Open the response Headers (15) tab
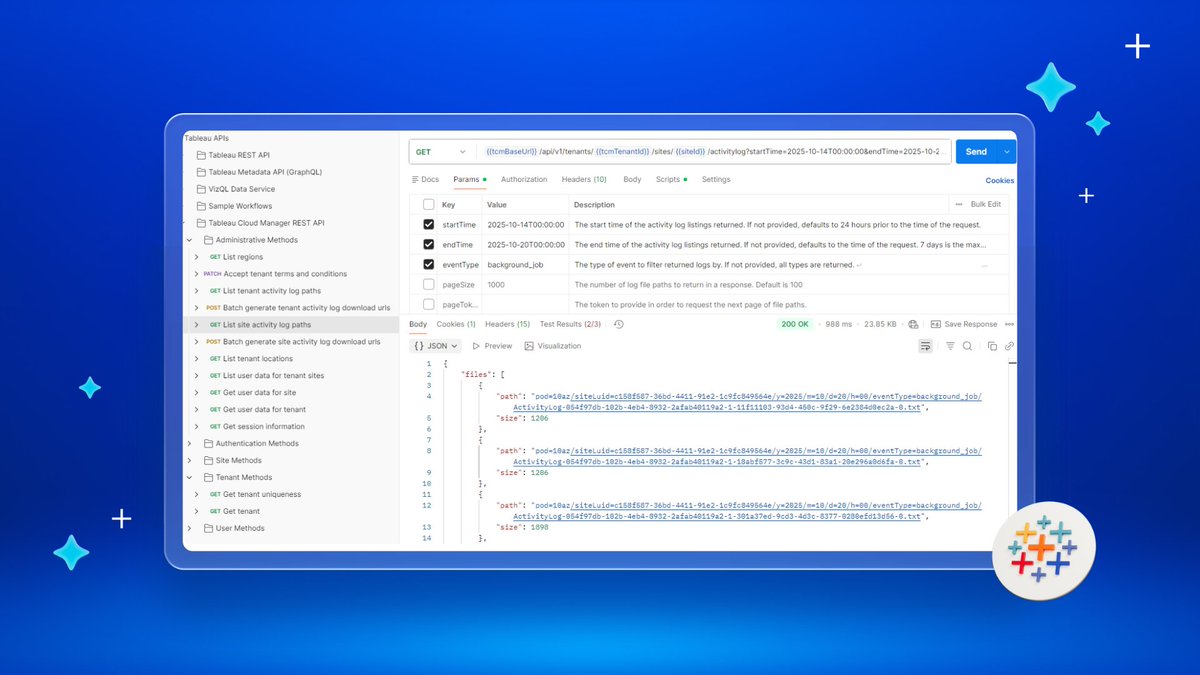Viewport: 1200px width, 675px height. (x=508, y=324)
